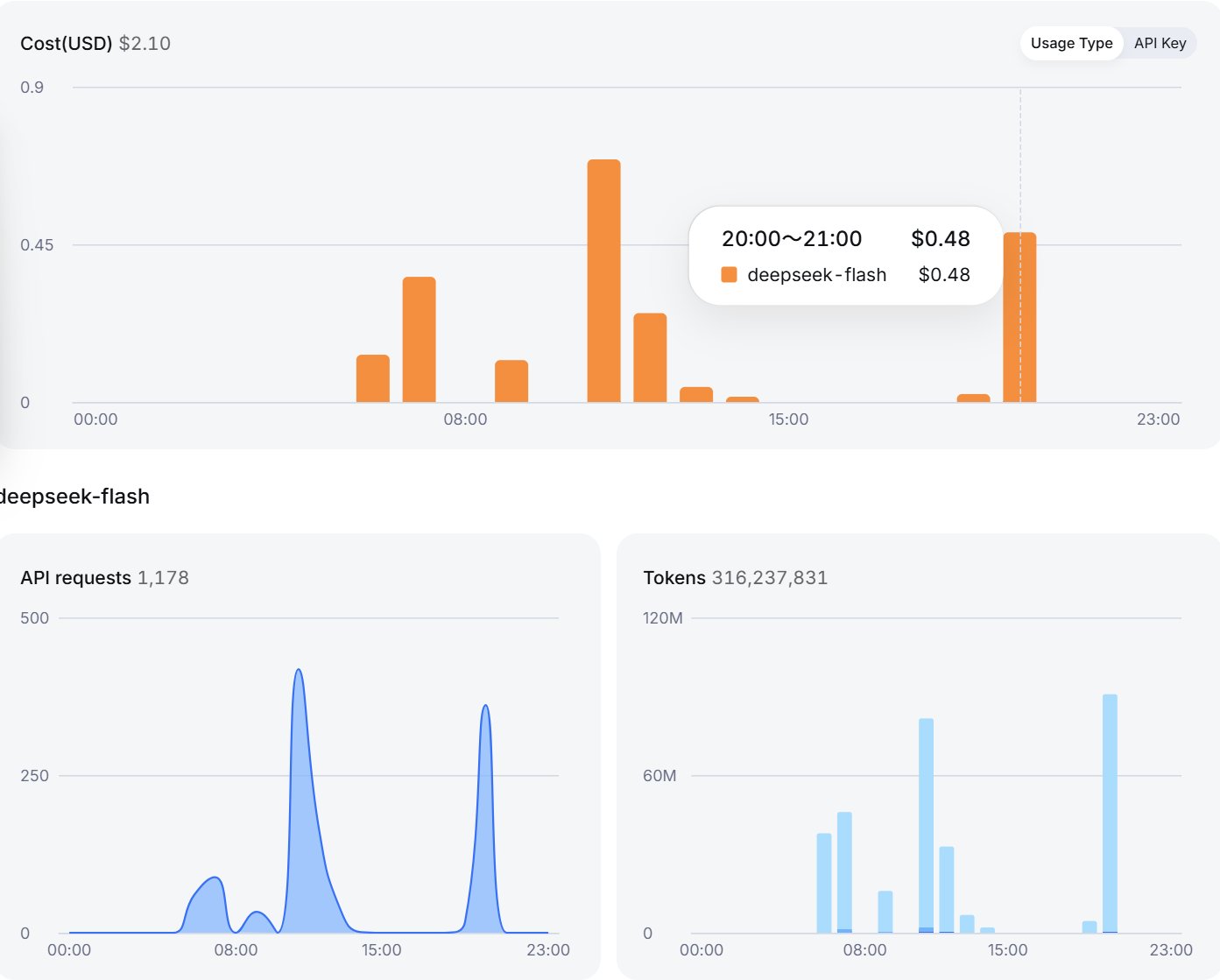Click "15:00" on the API requests chart axis
Screen dimensions: 1220x980
click(x=381, y=950)
